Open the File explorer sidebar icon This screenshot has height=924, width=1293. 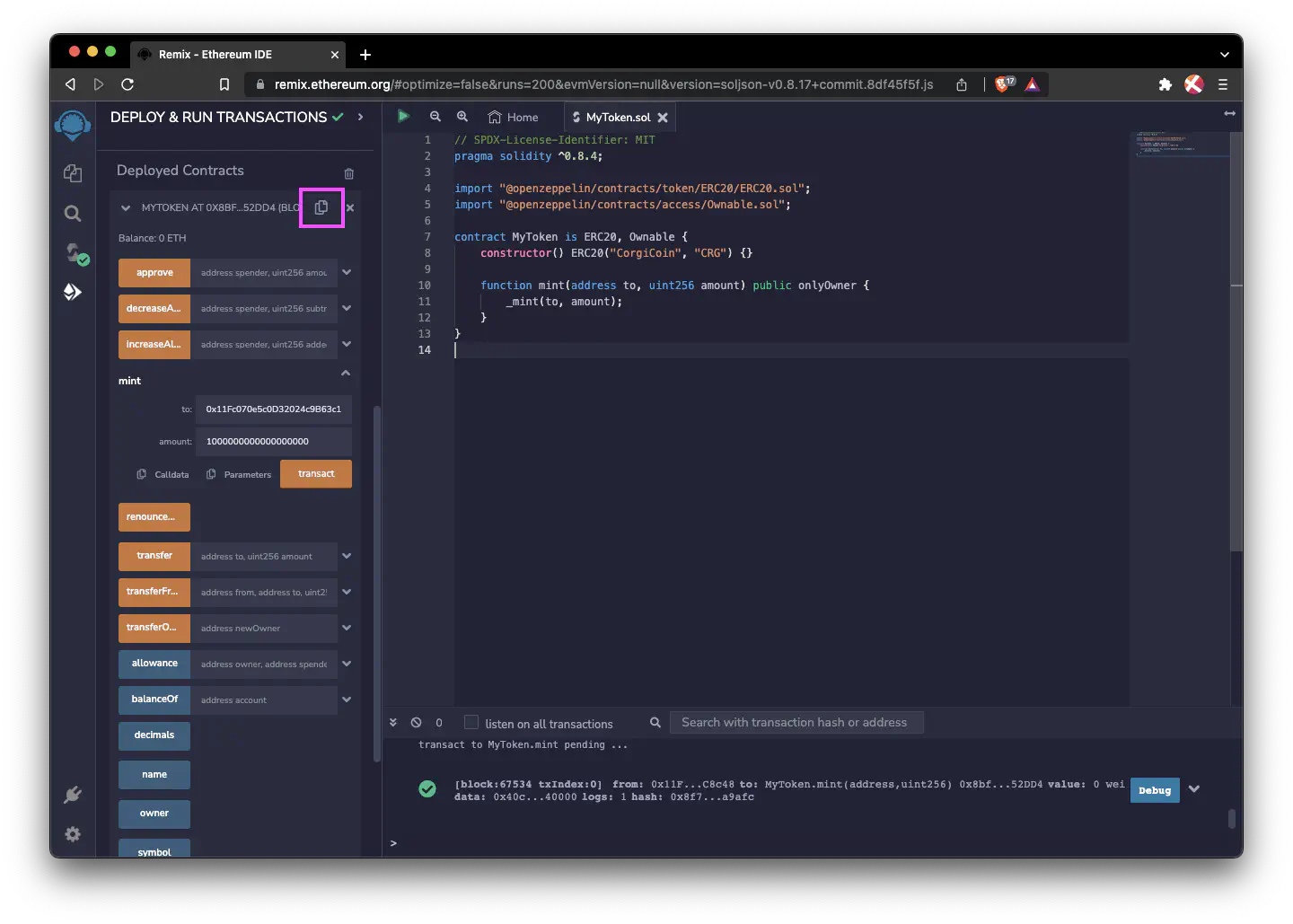(x=73, y=173)
